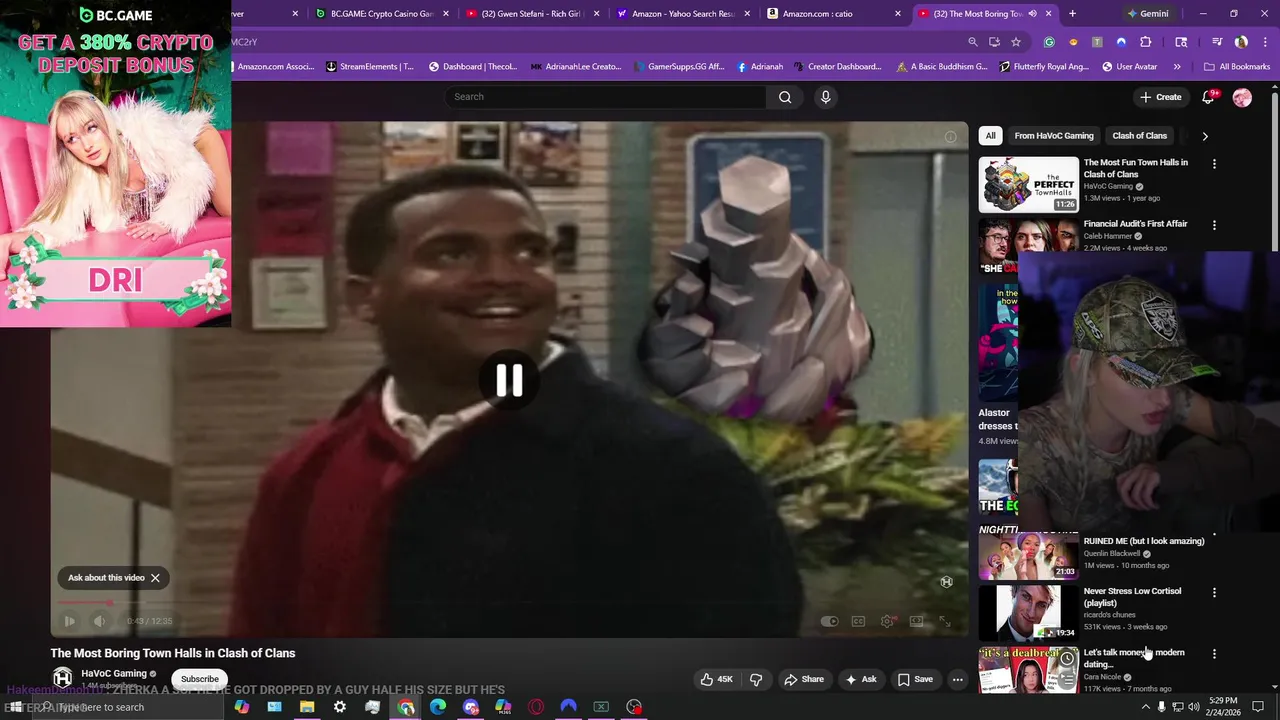This screenshot has width=1280, height=720.
Task: Open YouTube notifications bell
Action: click(x=1209, y=97)
